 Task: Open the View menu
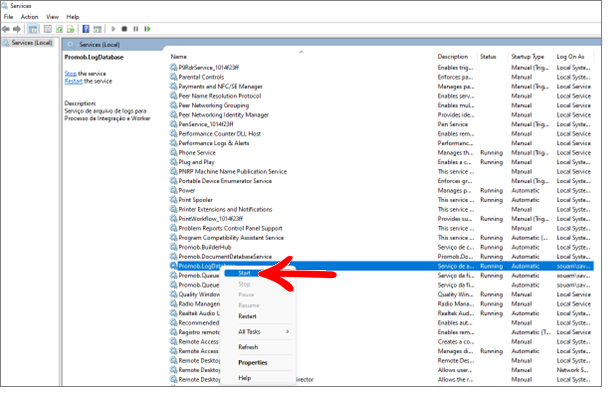pos(52,17)
